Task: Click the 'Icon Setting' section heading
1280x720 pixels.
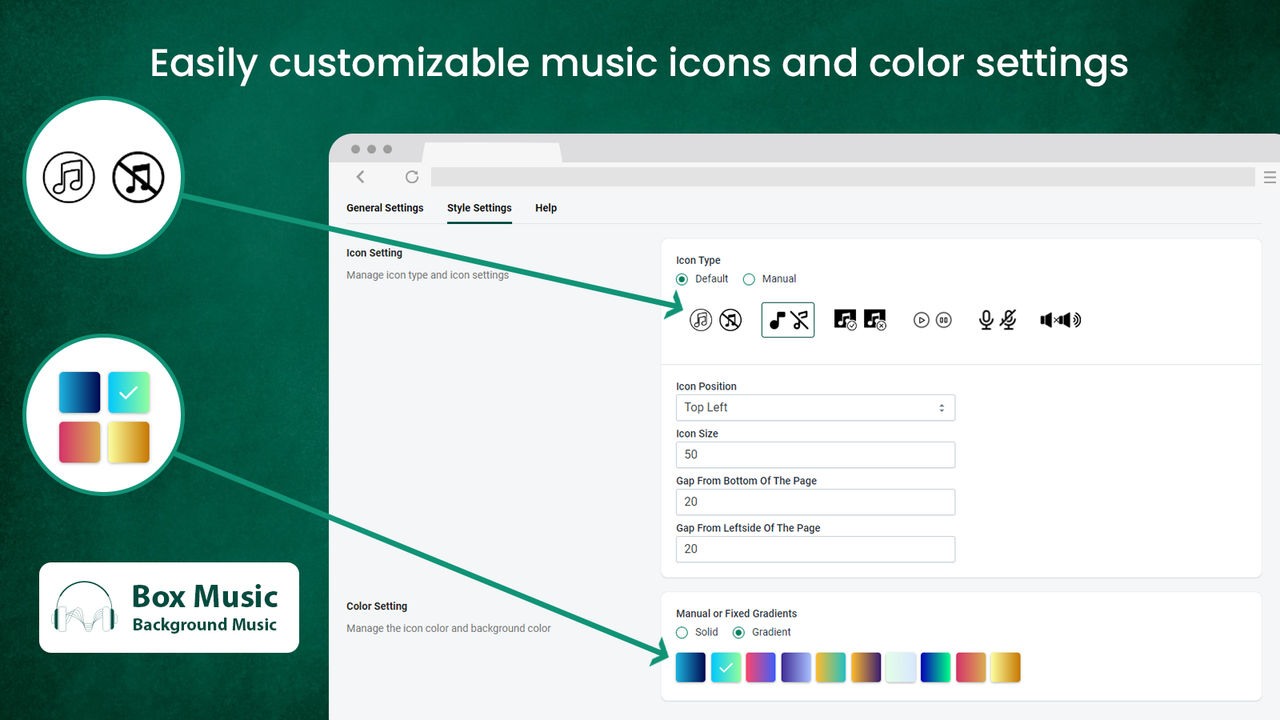Action: pos(374,253)
